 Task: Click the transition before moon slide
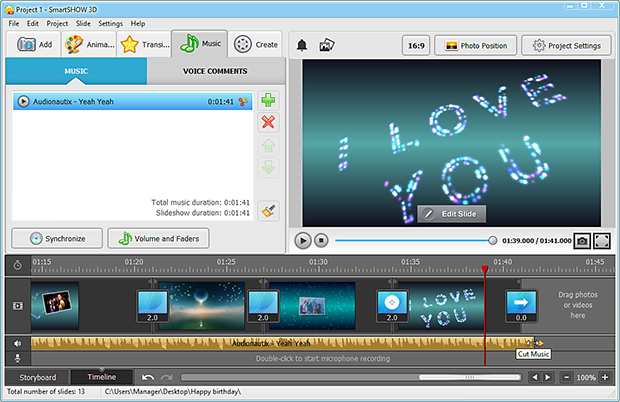(153, 306)
